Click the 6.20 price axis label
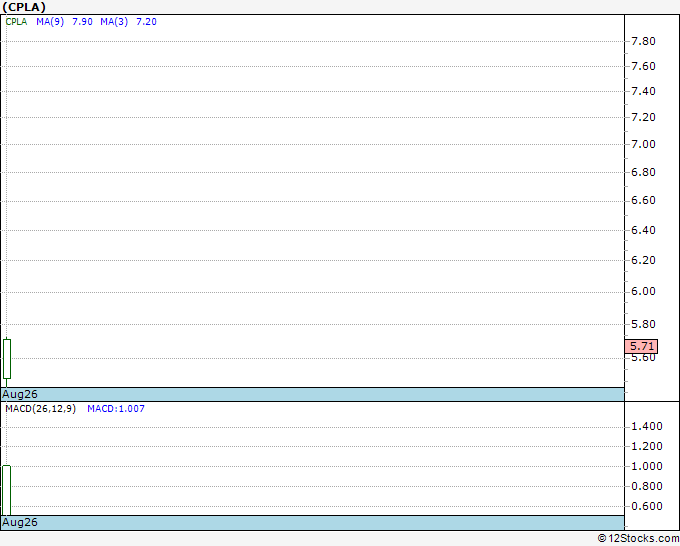The width and height of the screenshot is (680, 546). point(643,260)
